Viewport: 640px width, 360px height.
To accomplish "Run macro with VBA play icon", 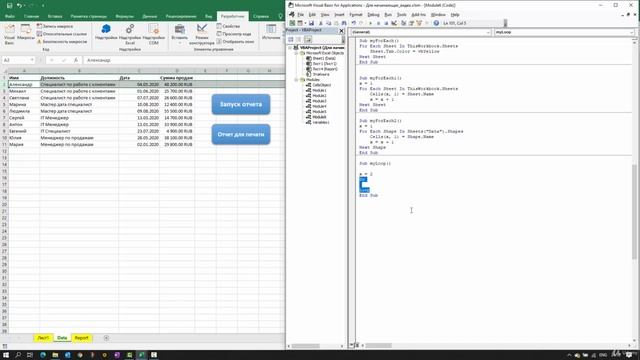I will click(371, 23).
